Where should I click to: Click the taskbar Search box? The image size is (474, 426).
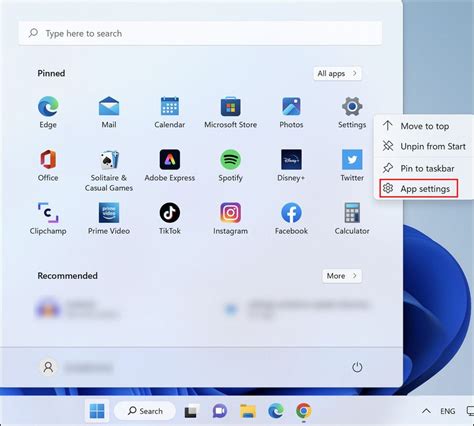[x=145, y=411]
